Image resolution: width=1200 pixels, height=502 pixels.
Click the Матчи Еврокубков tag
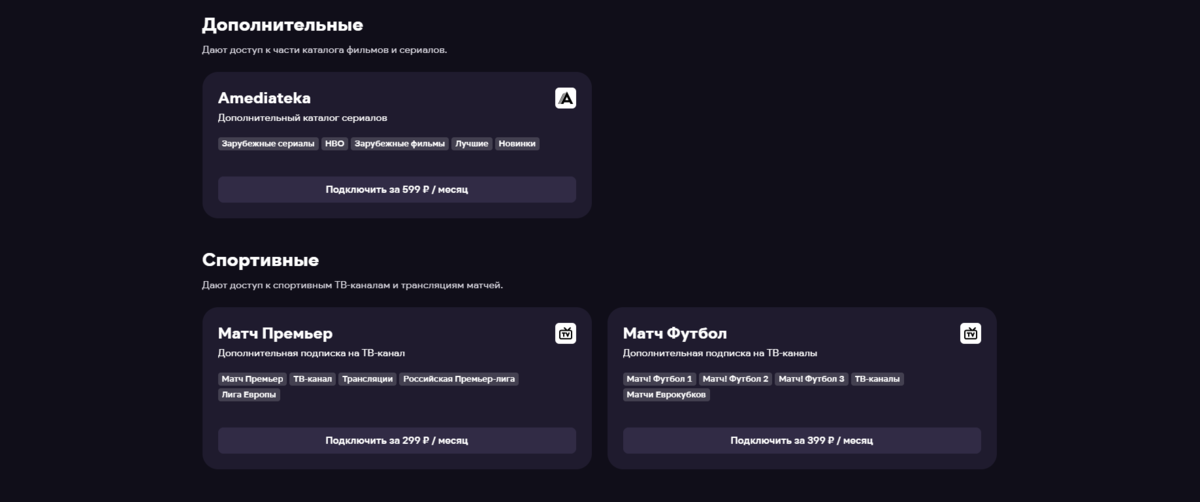(x=666, y=395)
